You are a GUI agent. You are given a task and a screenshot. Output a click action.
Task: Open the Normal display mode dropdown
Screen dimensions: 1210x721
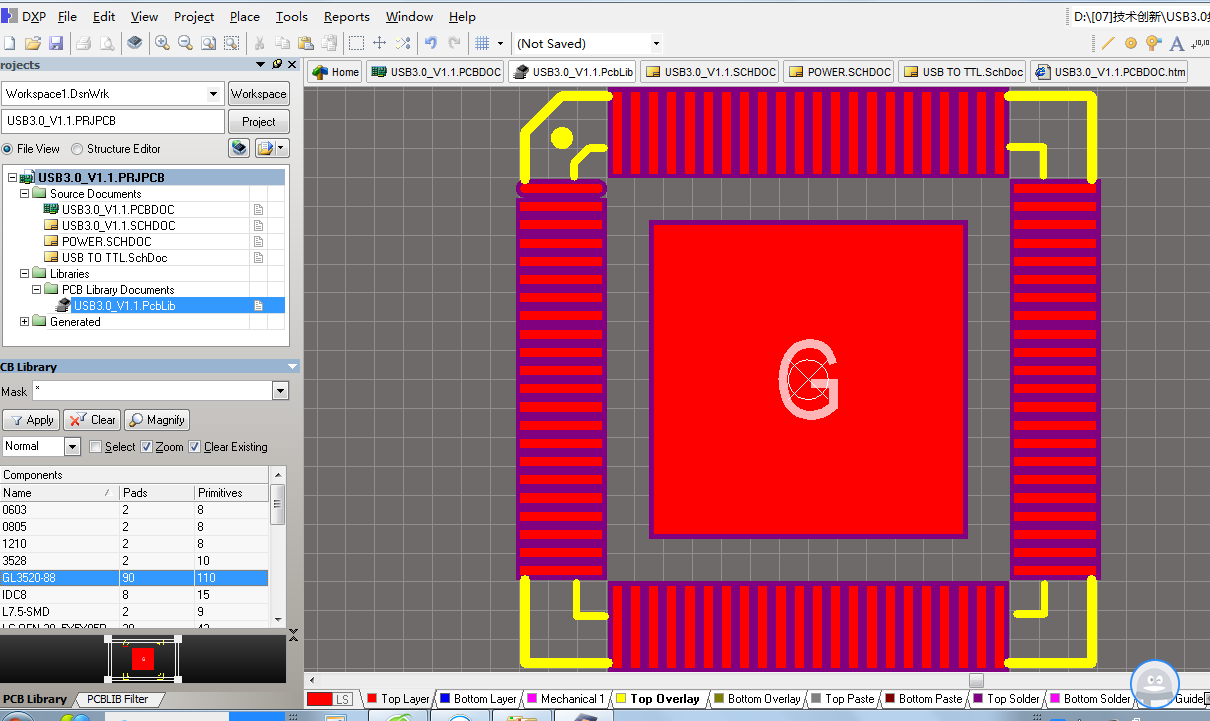(x=72, y=447)
